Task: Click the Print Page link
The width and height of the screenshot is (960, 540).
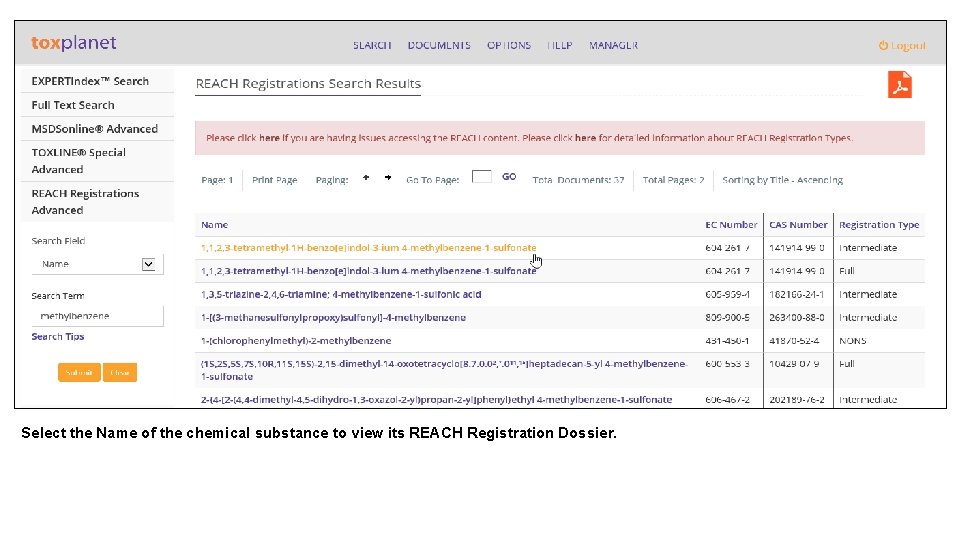Action: (x=274, y=180)
